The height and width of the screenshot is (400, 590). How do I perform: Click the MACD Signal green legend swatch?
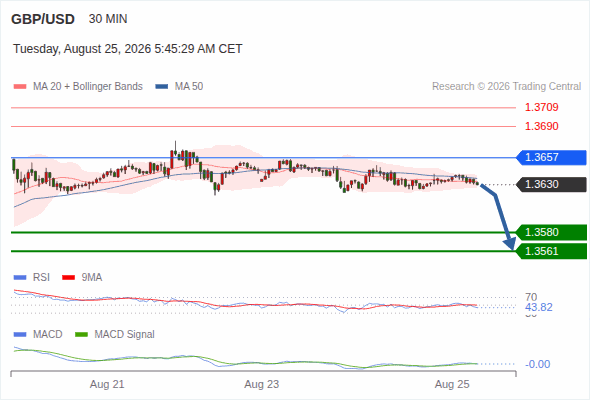(x=81, y=335)
